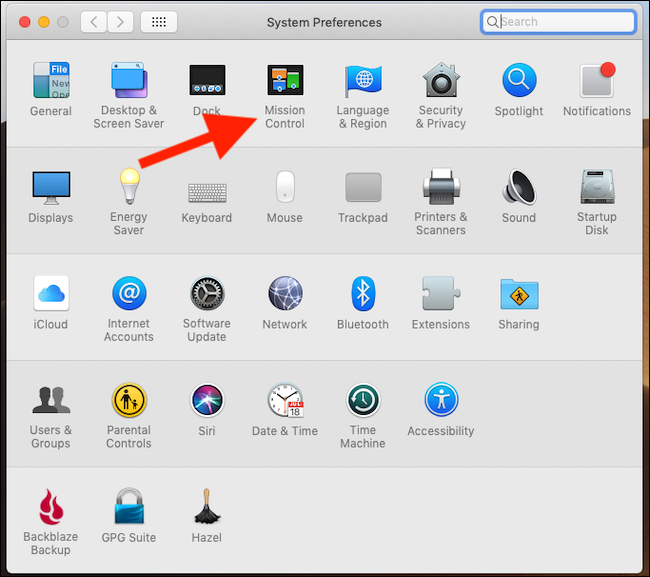The image size is (650, 577).
Task: Open GPG Suite preferences
Action: [x=129, y=506]
